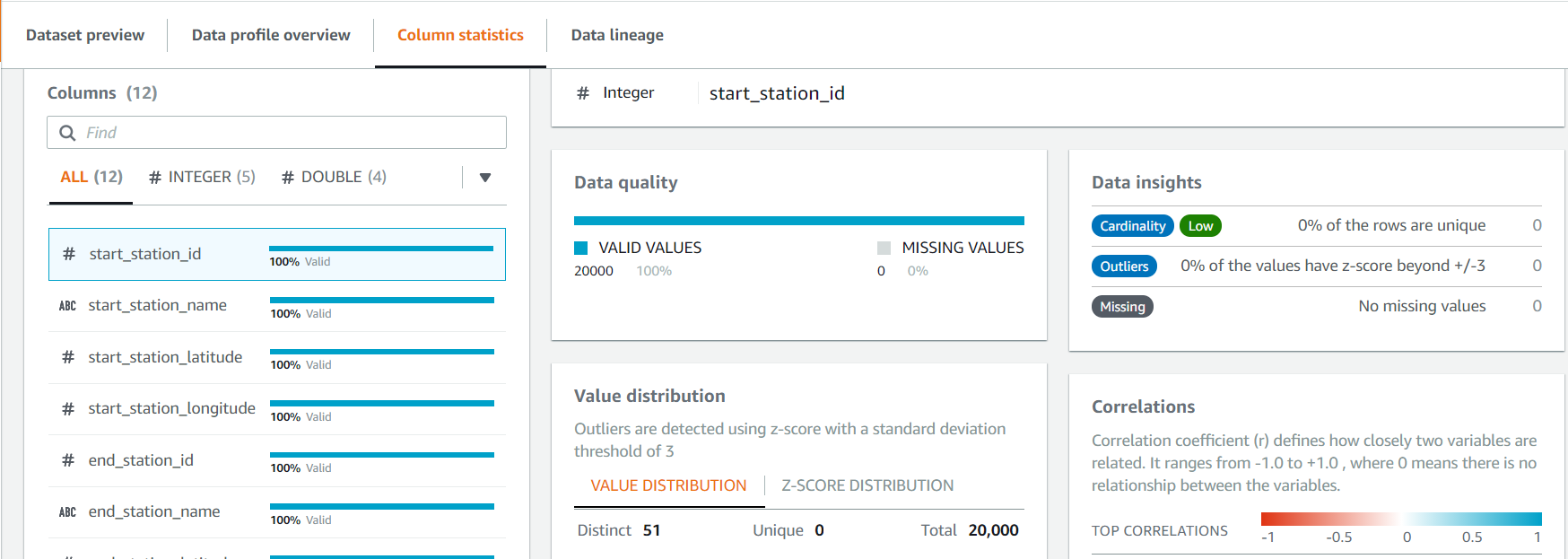Image resolution: width=1568 pixels, height=559 pixels.
Task: Open the Data lineage tab
Action: 617,35
